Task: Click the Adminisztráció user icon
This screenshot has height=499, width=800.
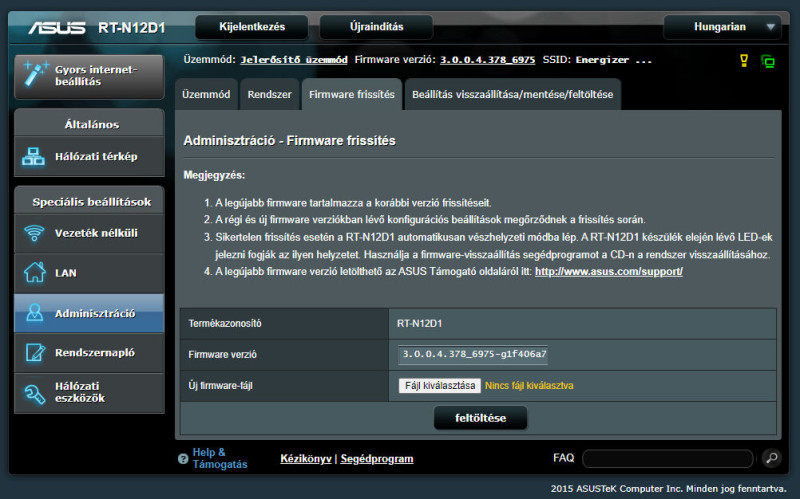Action: coord(34,312)
